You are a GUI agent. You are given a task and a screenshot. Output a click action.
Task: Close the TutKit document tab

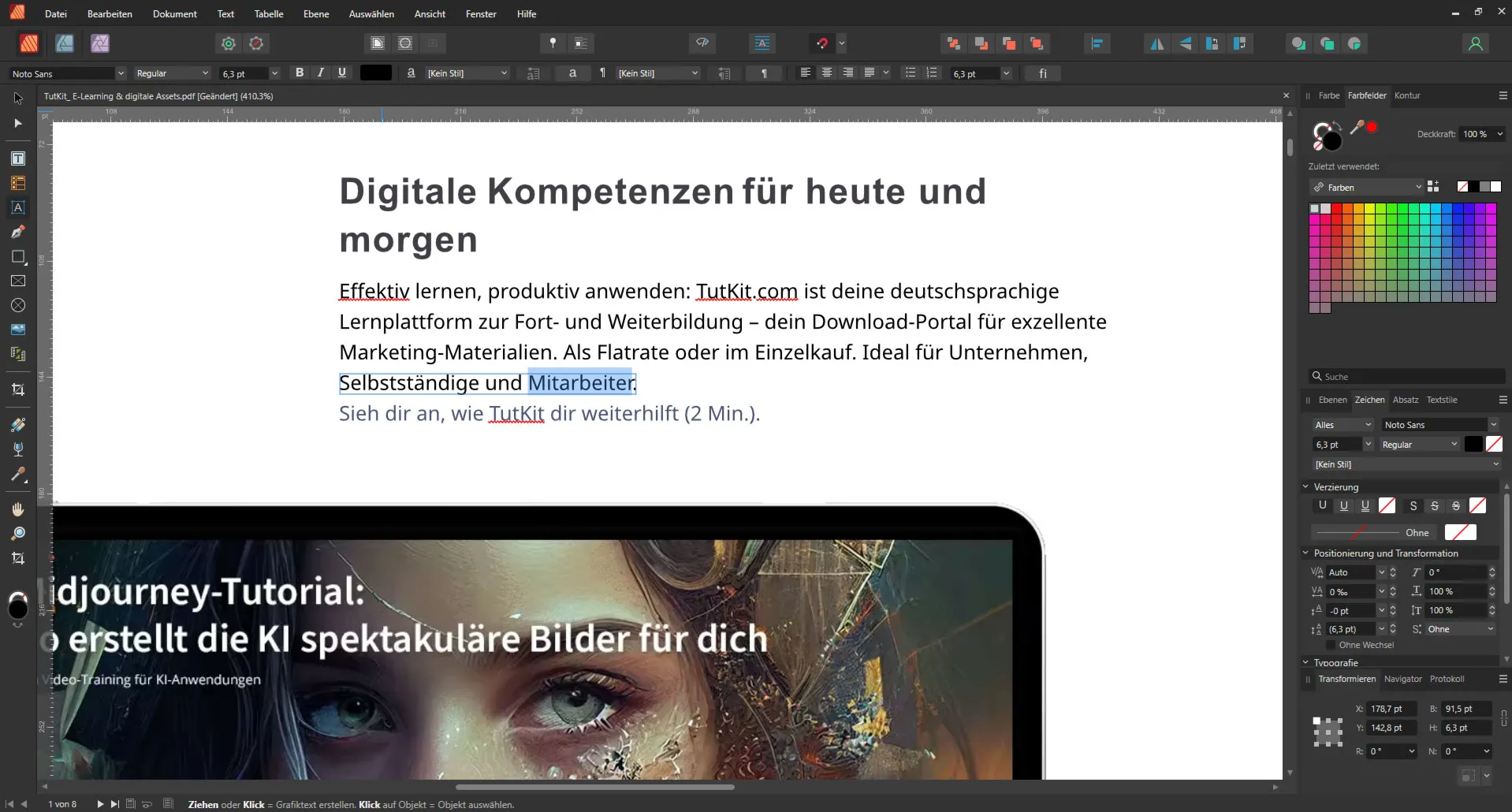click(x=1287, y=95)
